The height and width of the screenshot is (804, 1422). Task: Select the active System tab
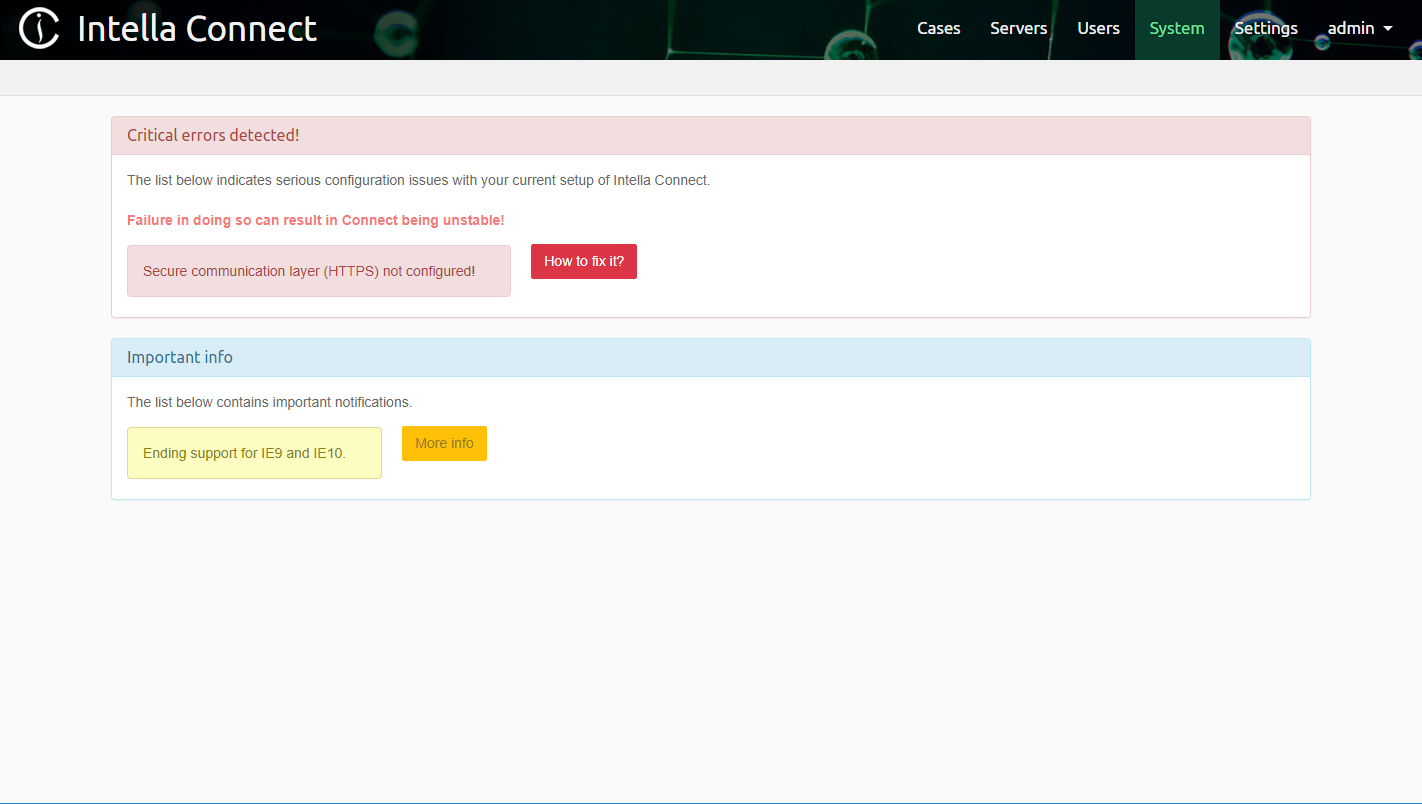pyautogui.click(x=1176, y=28)
